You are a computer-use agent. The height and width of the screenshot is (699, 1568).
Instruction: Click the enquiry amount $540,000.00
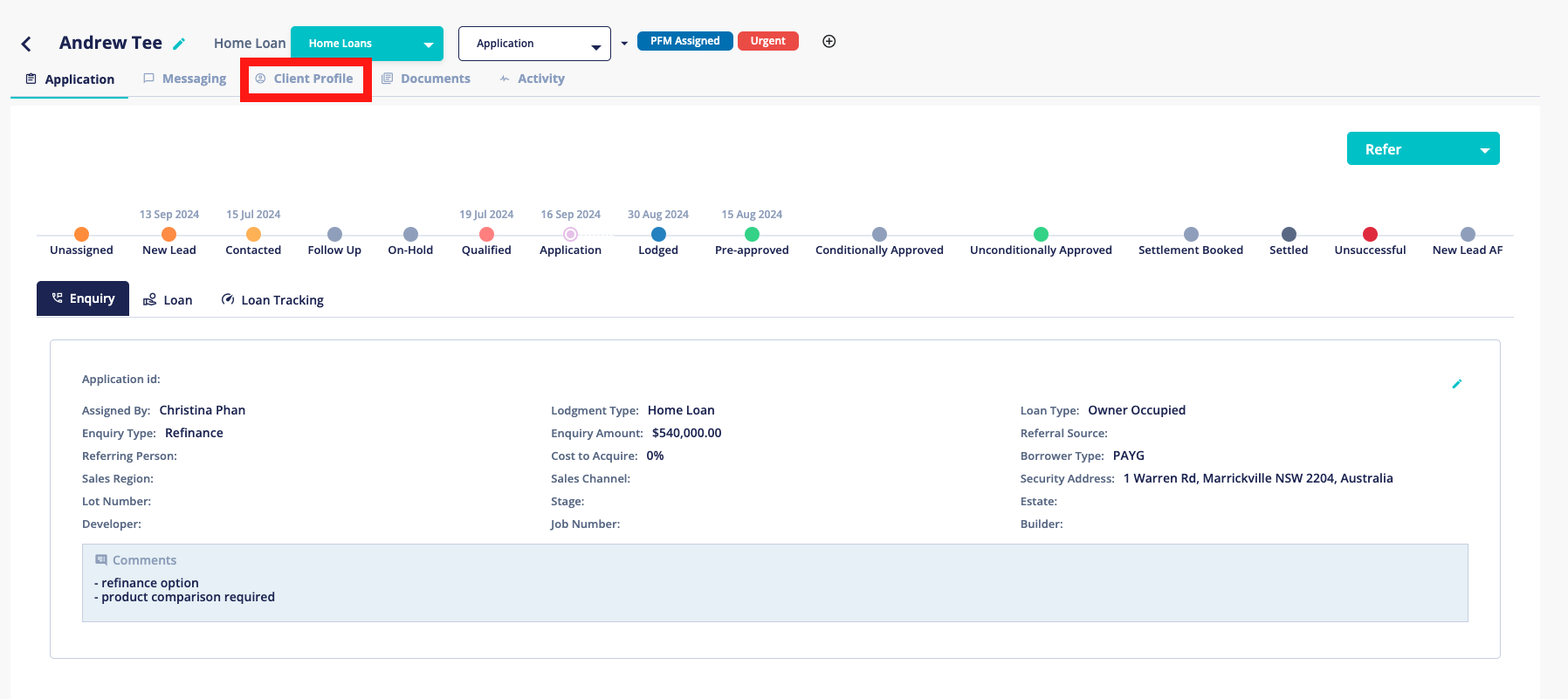687,433
